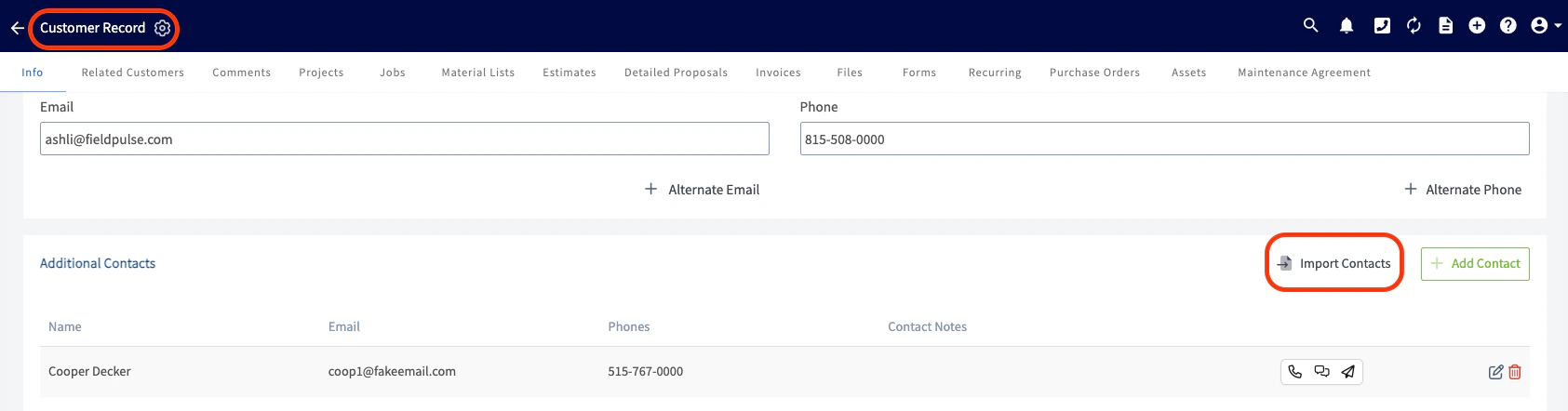Open the Files tab
This screenshot has width=1568, height=411.
point(850,73)
